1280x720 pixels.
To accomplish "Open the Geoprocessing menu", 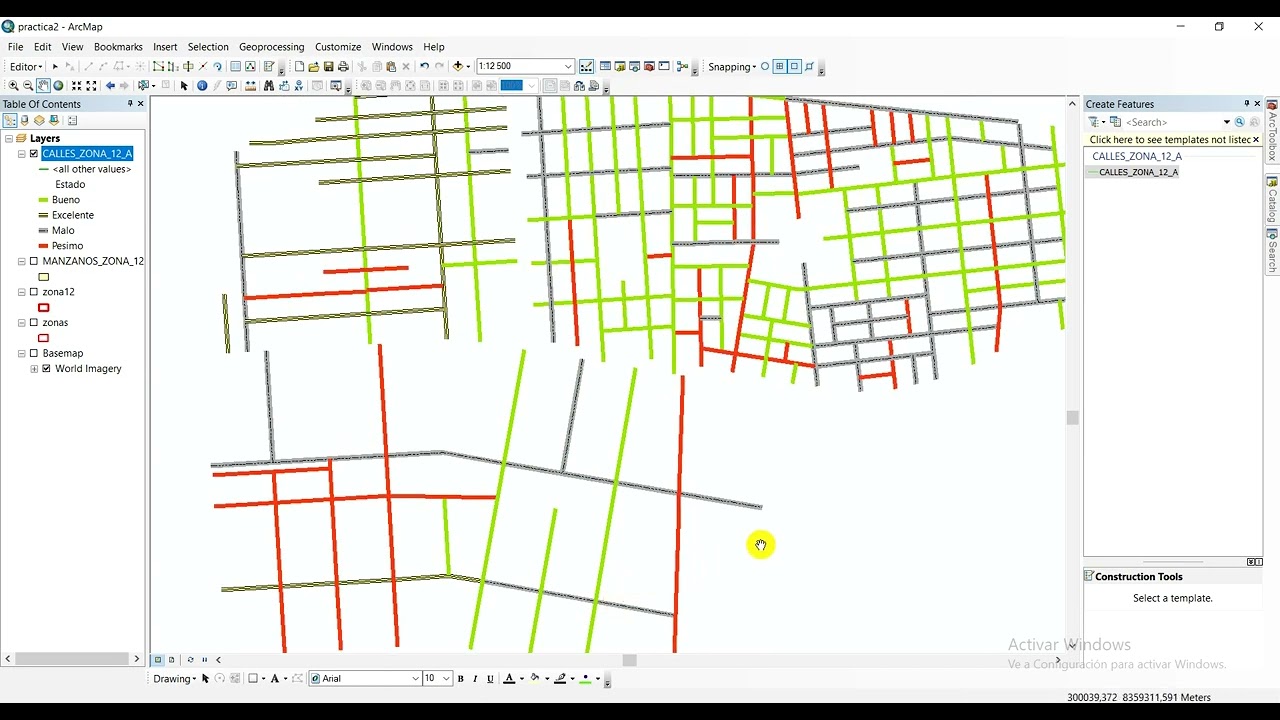I will [x=271, y=47].
